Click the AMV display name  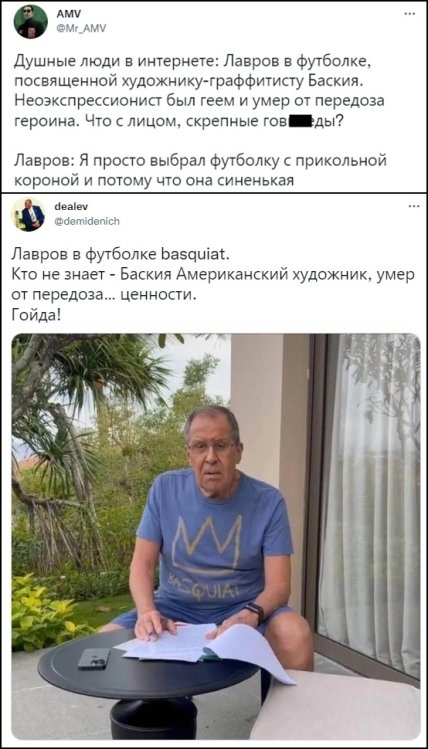point(65,14)
